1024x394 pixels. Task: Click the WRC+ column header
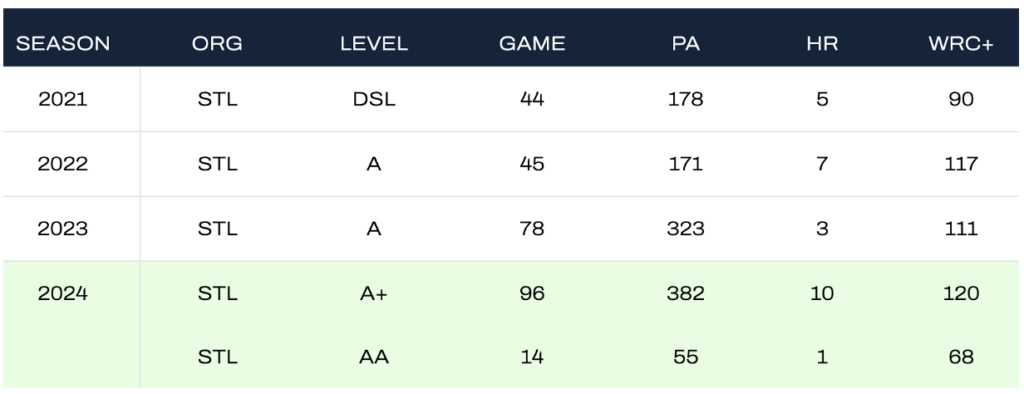click(961, 44)
